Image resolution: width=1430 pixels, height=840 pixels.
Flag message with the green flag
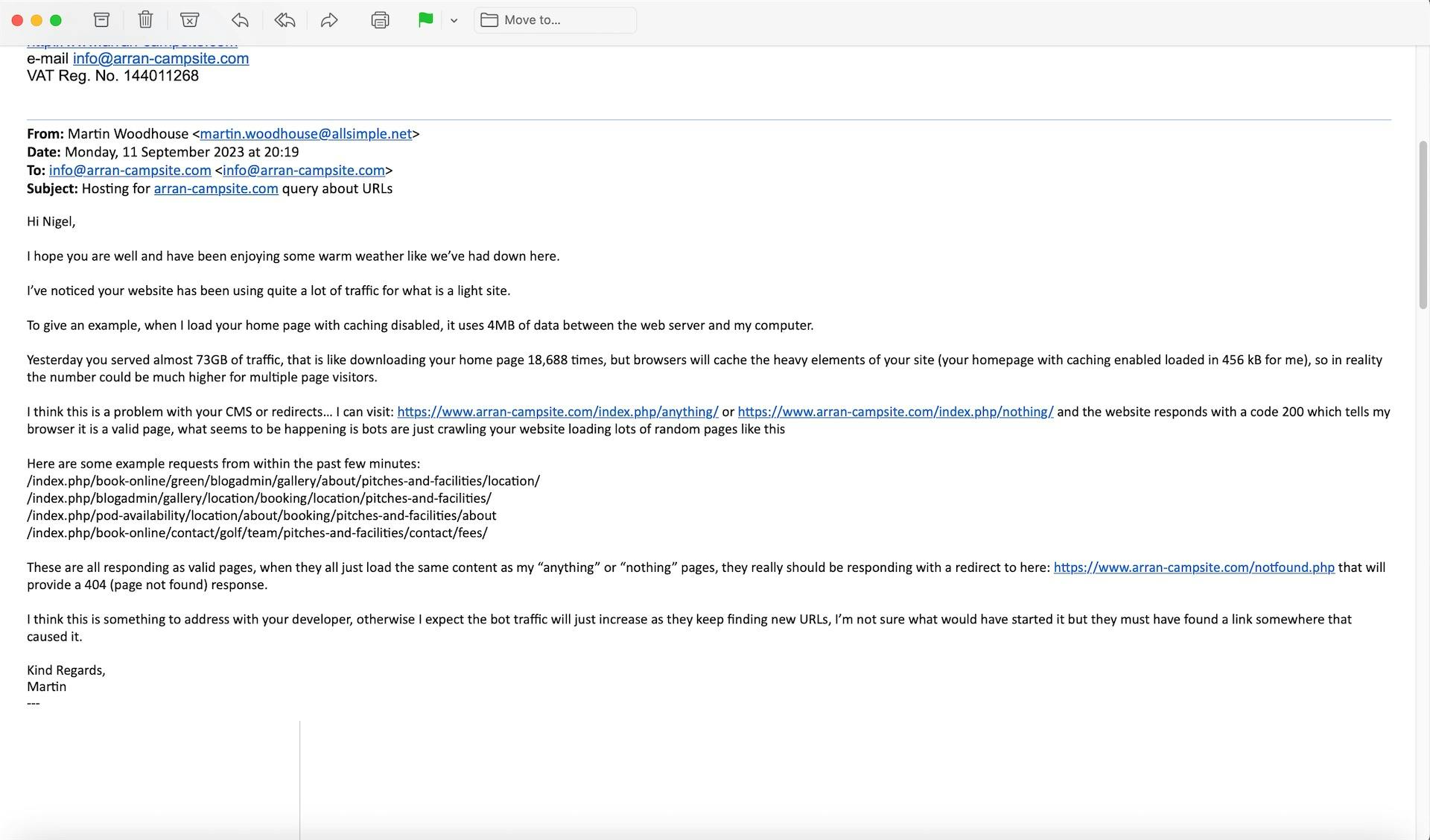click(x=425, y=20)
